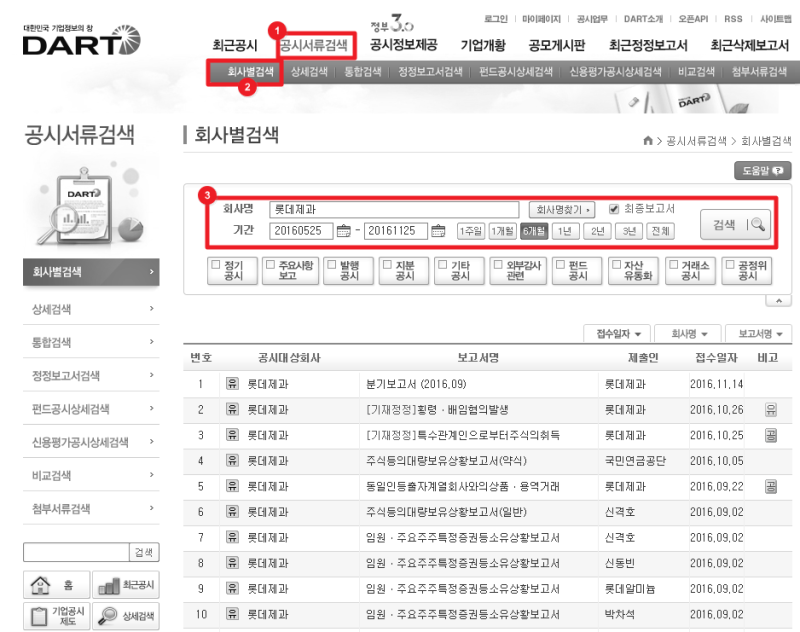This screenshot has height=632, width=800.
Task: Check the 정기공시 filter checkbox
Action: (216, 264)
